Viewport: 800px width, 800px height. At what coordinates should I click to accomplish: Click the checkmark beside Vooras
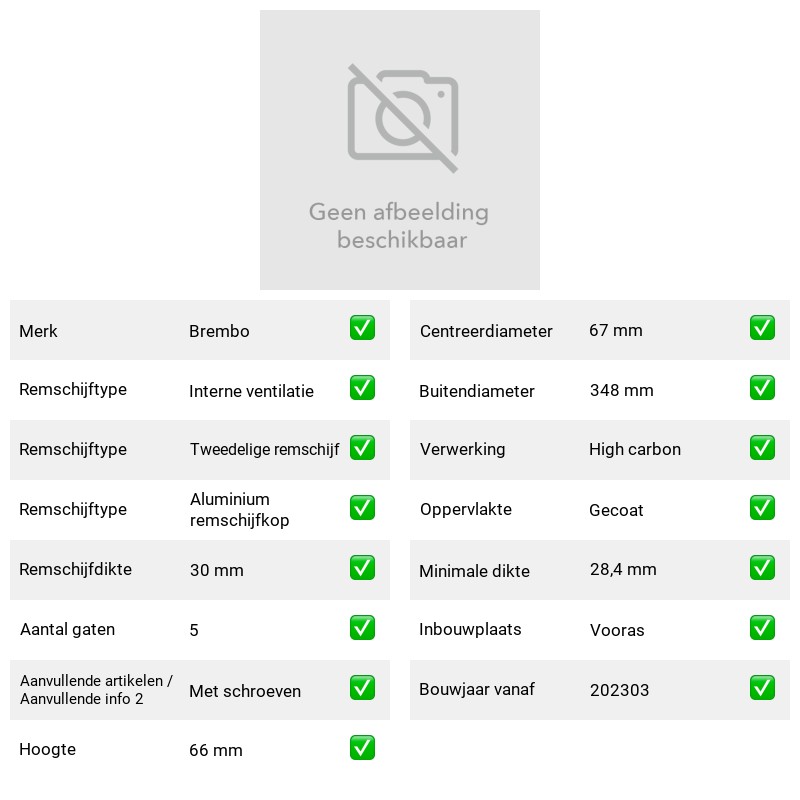pos(762,628)
